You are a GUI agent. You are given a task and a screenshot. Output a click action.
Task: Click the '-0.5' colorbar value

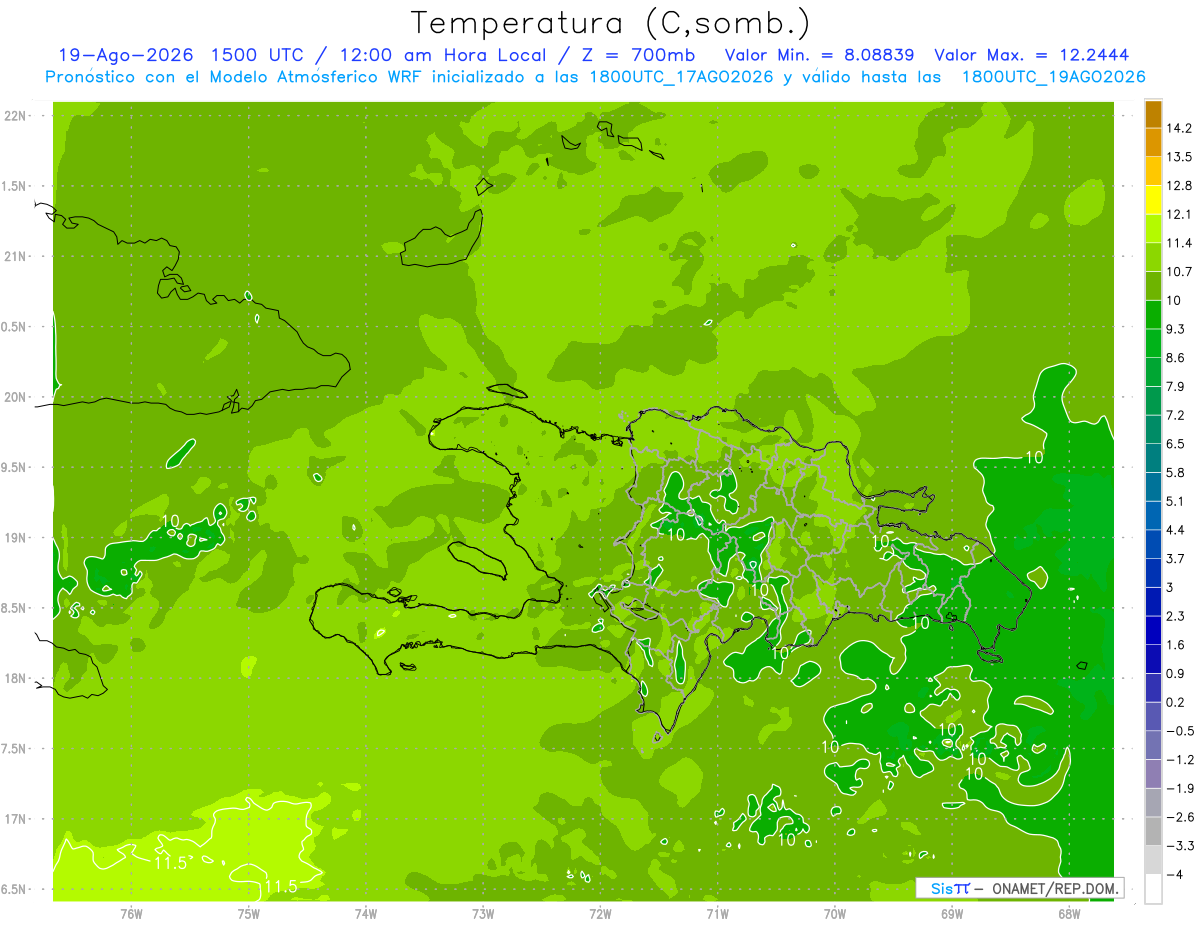[1180, 731]
